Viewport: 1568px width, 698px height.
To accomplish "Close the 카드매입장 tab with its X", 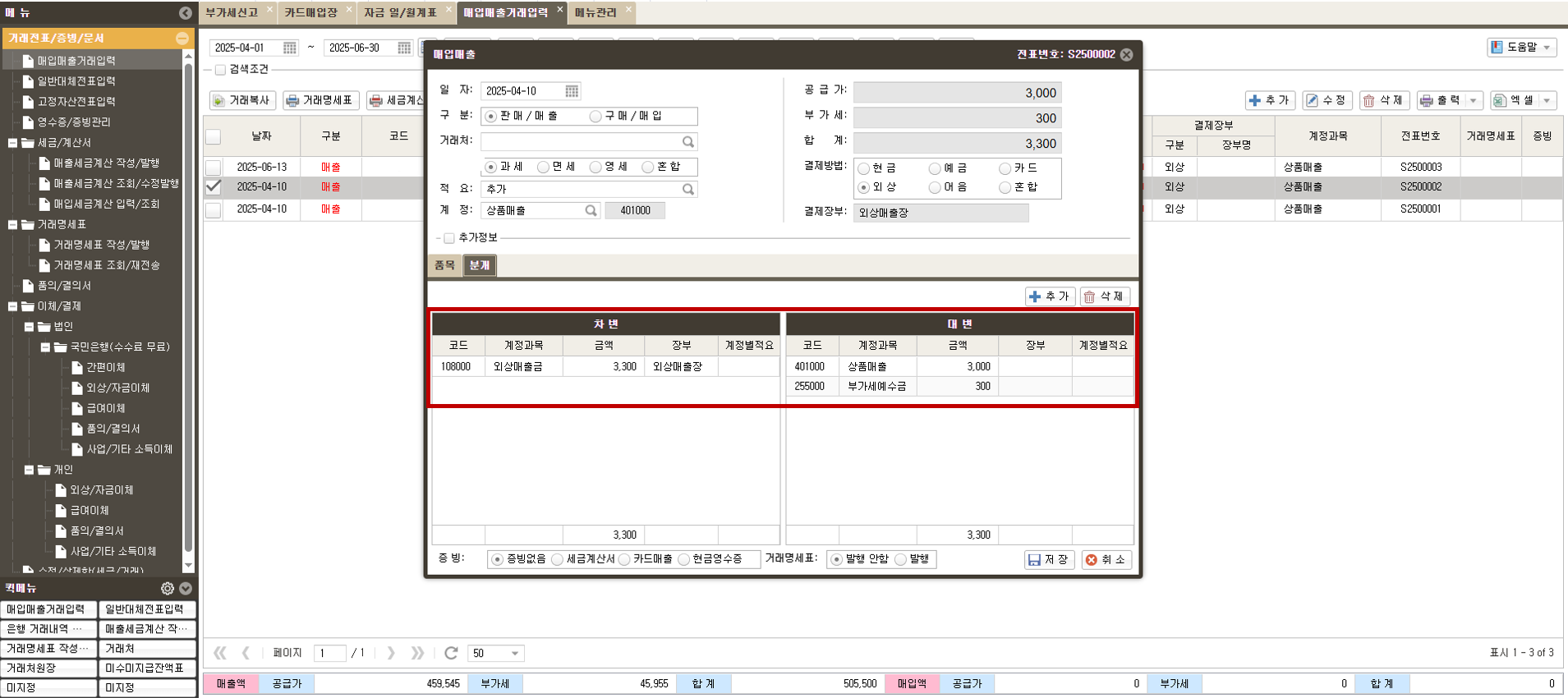I will (349, 10).
